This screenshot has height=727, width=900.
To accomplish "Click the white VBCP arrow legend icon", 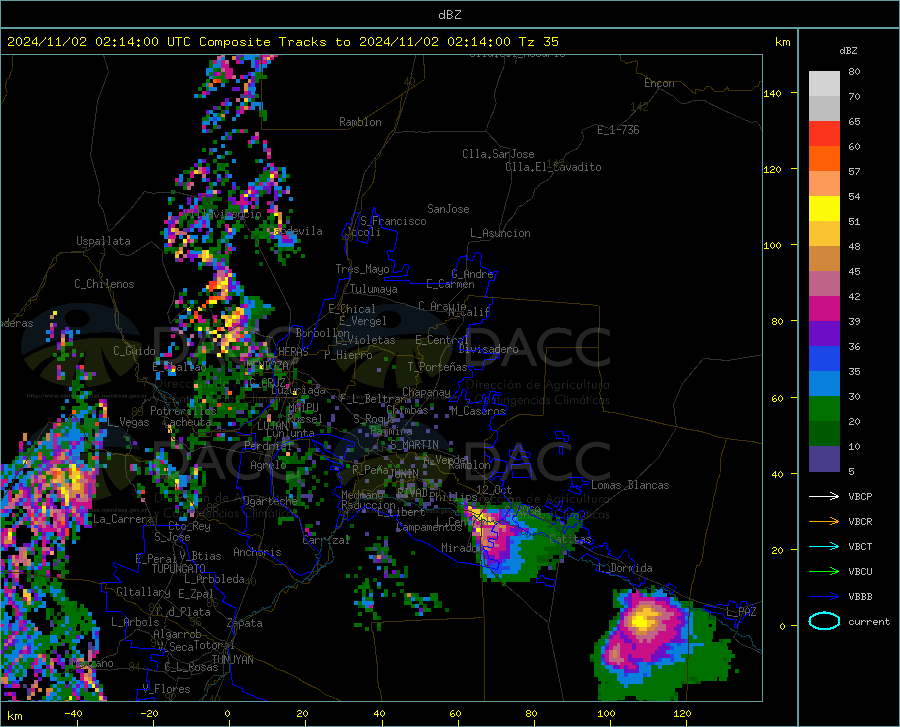I will (x=824, y=496).
